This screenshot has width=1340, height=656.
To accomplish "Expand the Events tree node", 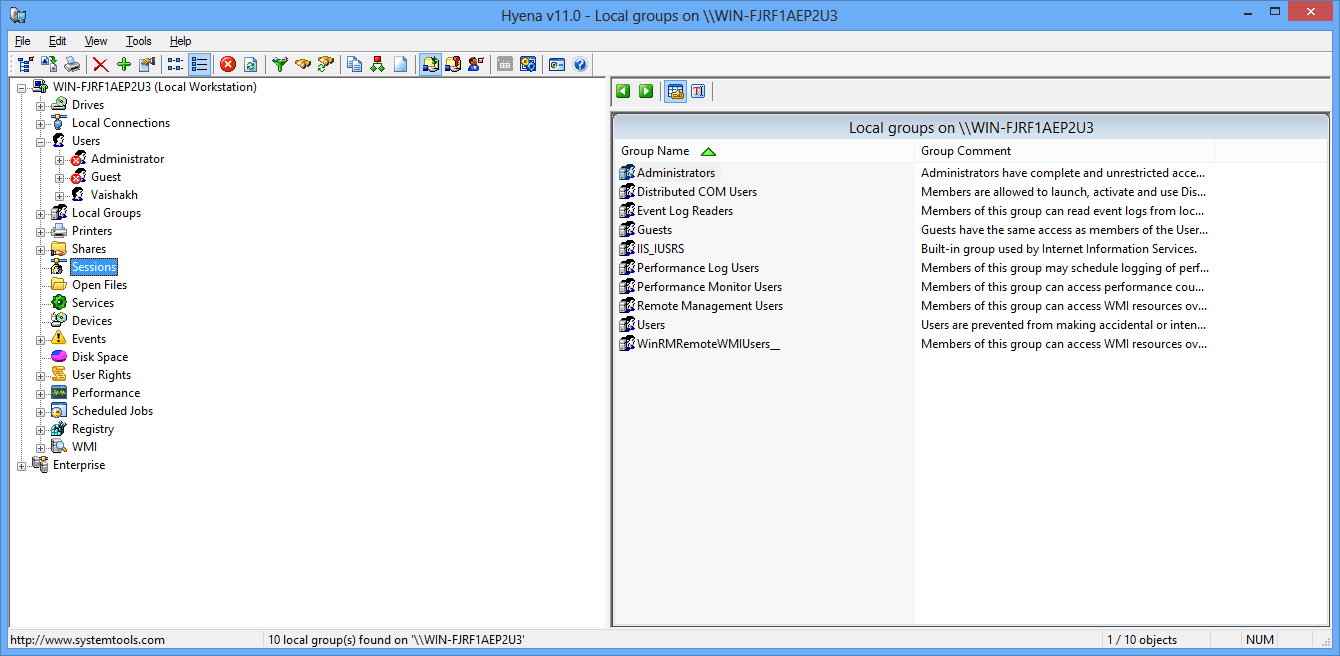I will tap(40, 338).
